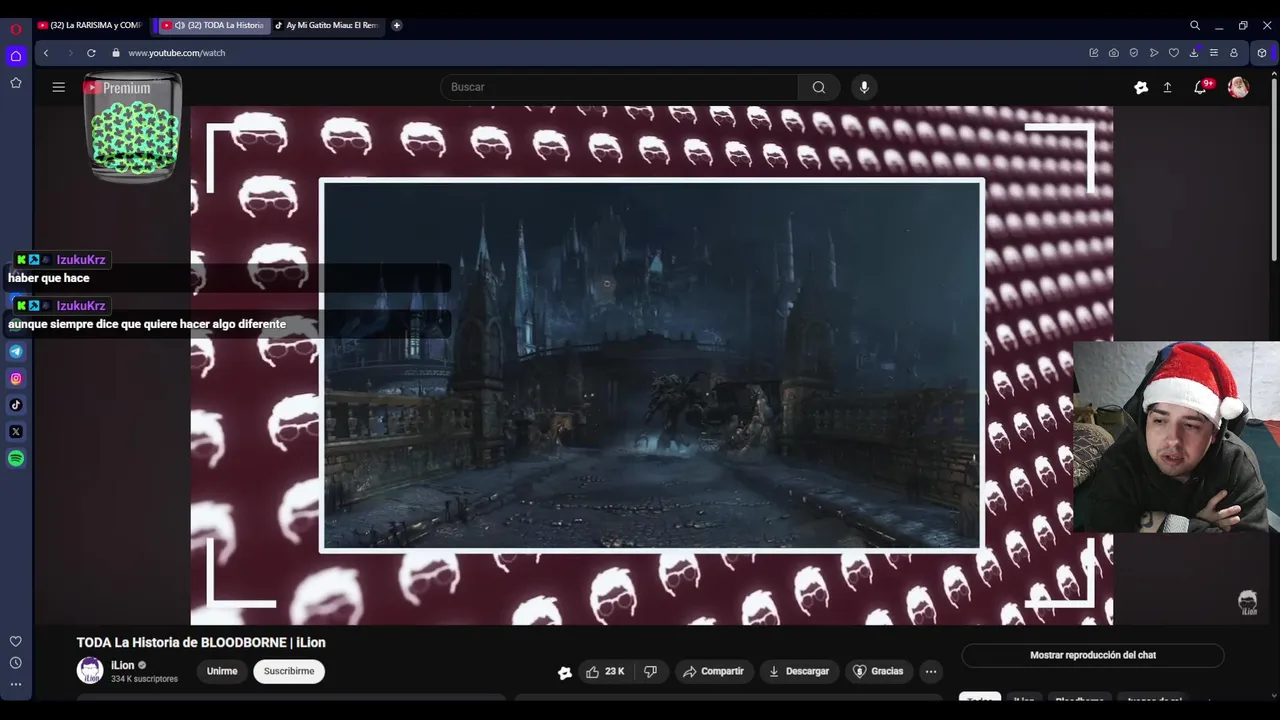Open Spotify in the Opera sidebar
This screenshot has width=1280, height=720.
[16, 459]
